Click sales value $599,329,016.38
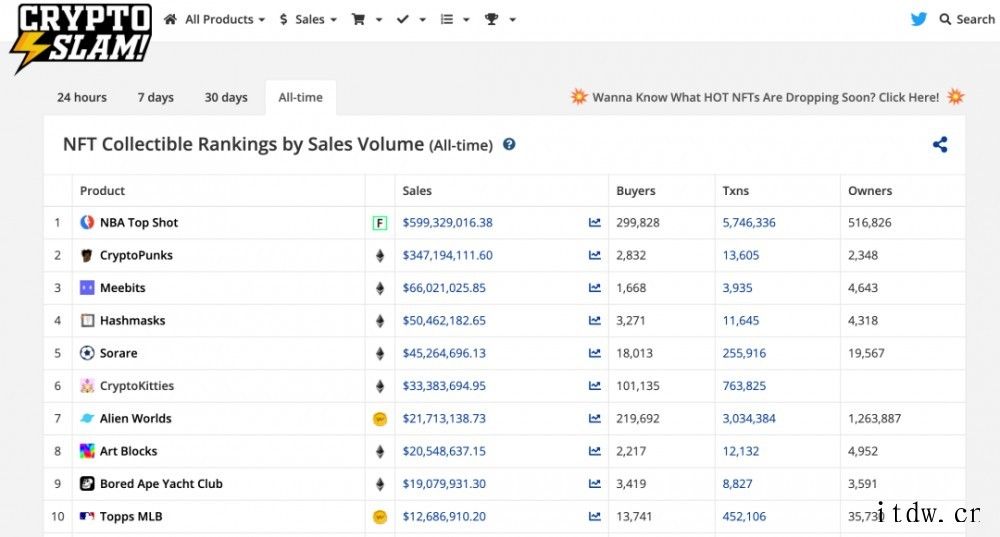 448,223
